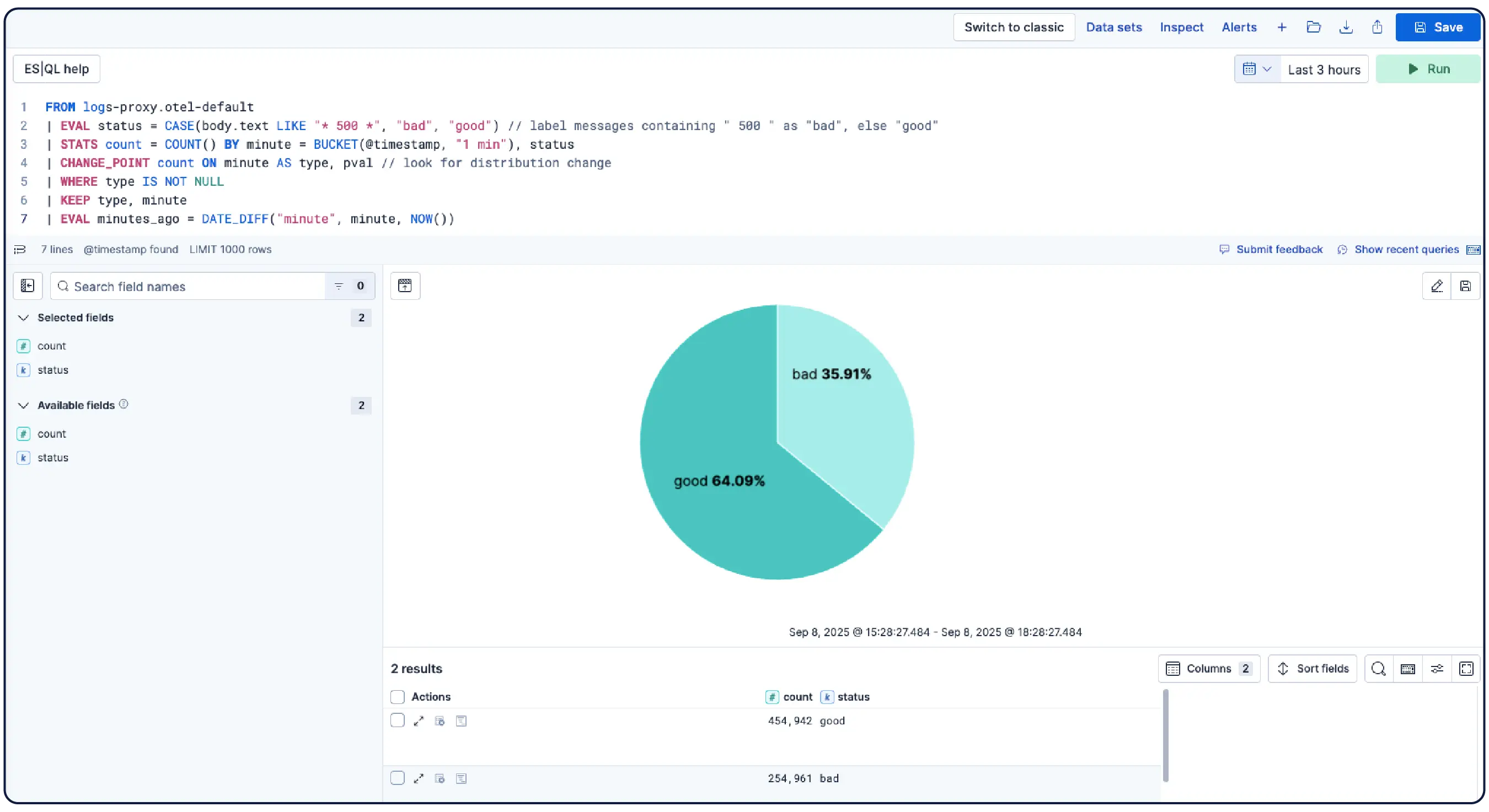1489x812 pixels.
Task: Save the visualization to library
Action: tap(1467, 286)
